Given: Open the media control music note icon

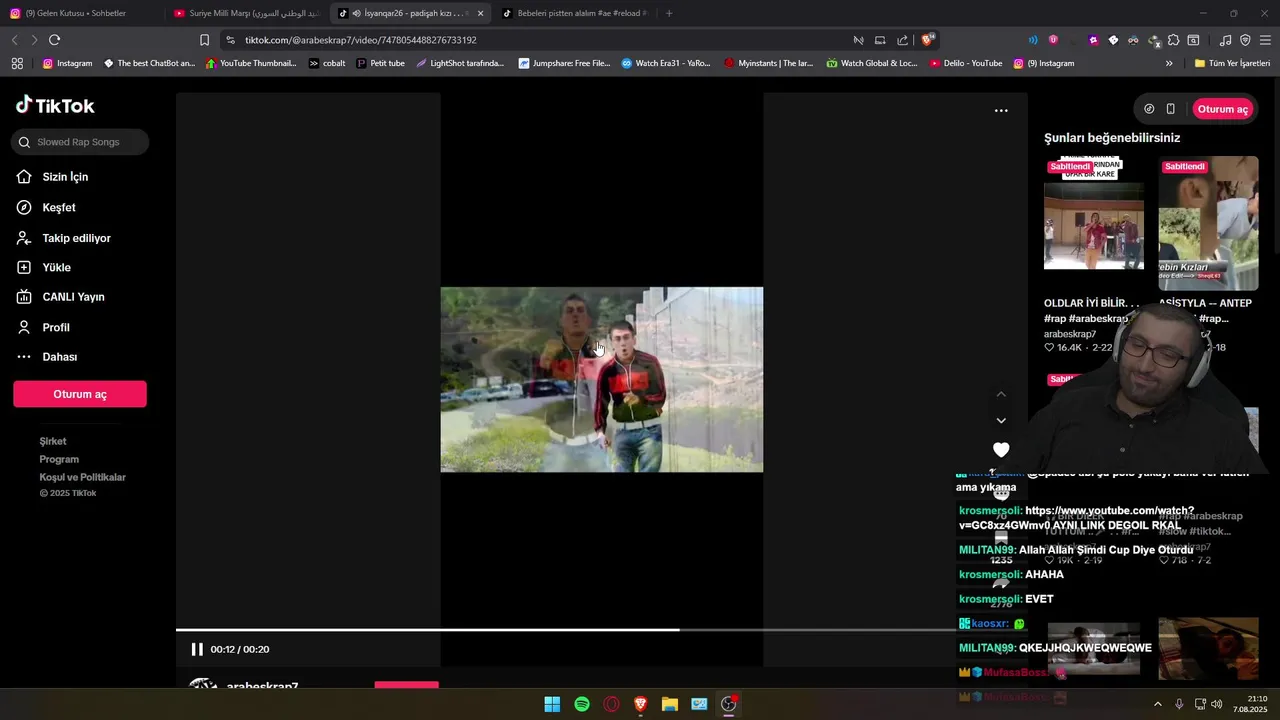Looking at the screenshot, I should click(1225, 40).
